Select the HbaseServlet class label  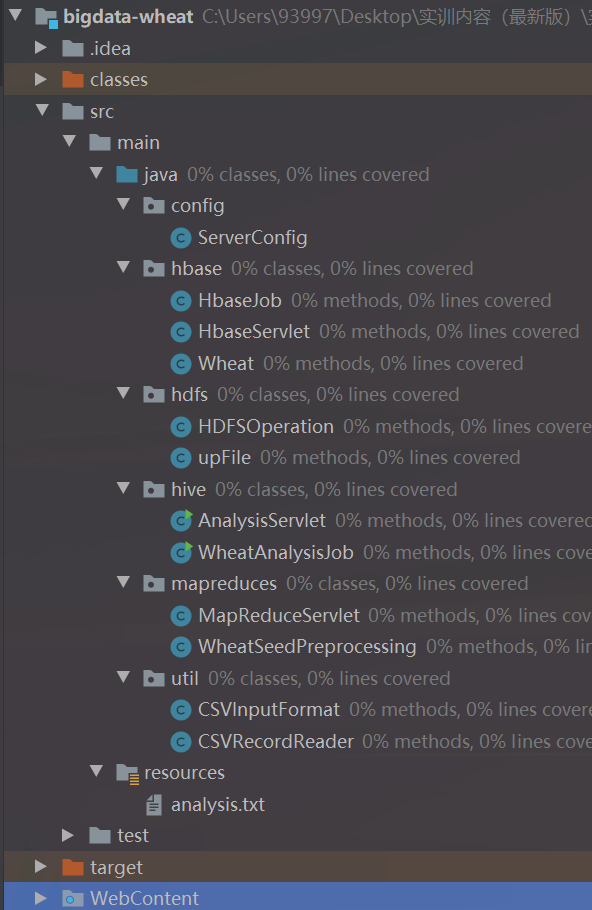254,331
